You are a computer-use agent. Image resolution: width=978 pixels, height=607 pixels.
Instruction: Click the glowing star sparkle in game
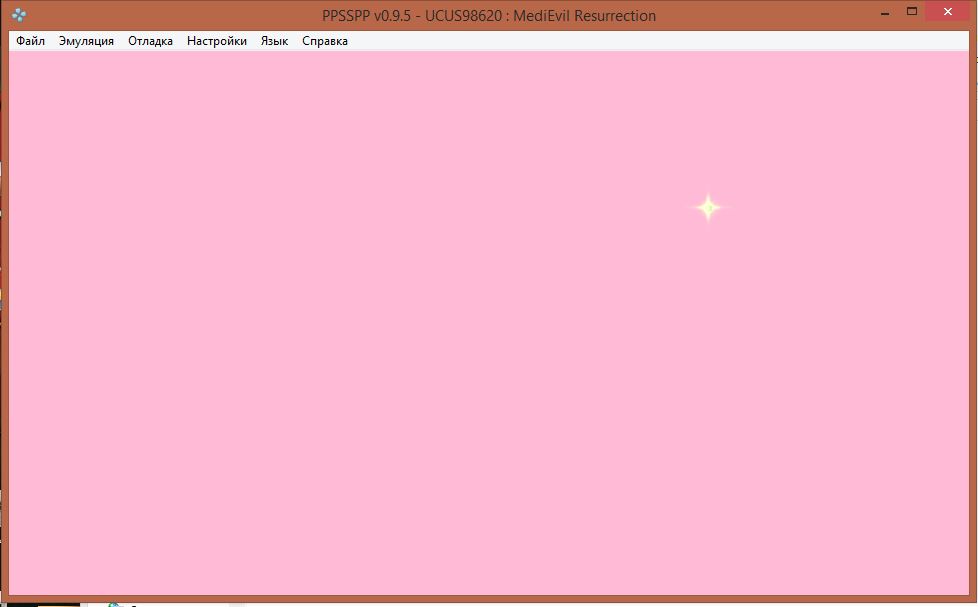click(x=708, y=207)
